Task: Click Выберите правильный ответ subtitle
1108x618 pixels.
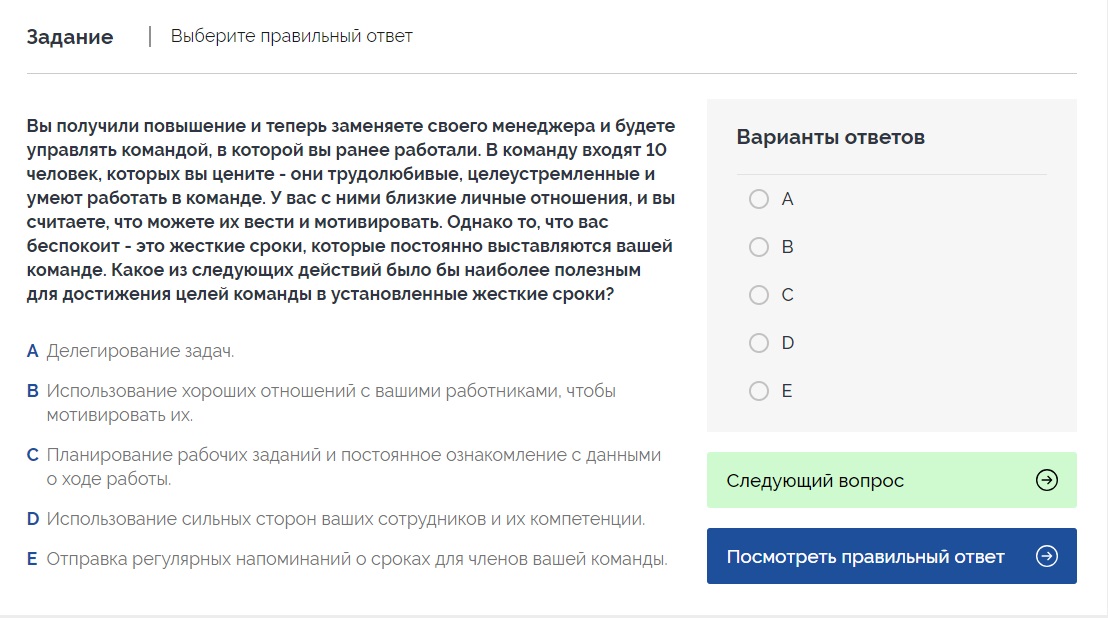Action: [291, 37]
